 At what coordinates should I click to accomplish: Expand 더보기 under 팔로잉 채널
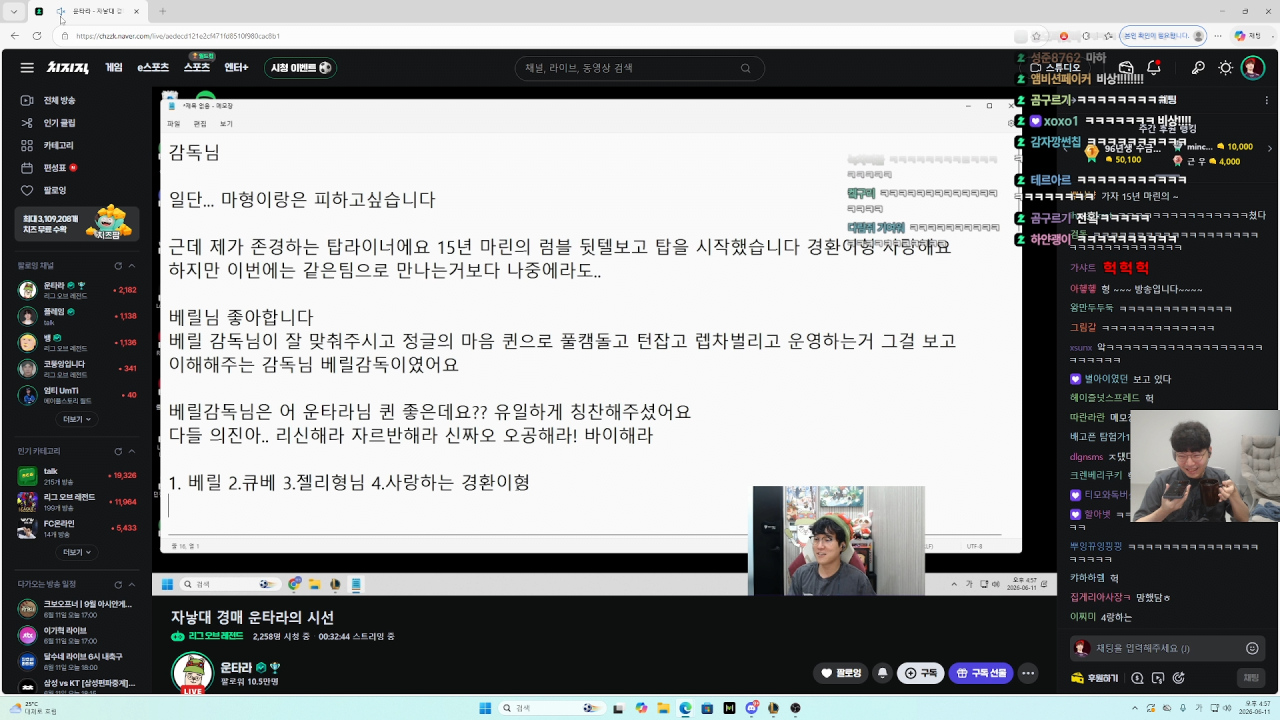[x=76, y=419]
